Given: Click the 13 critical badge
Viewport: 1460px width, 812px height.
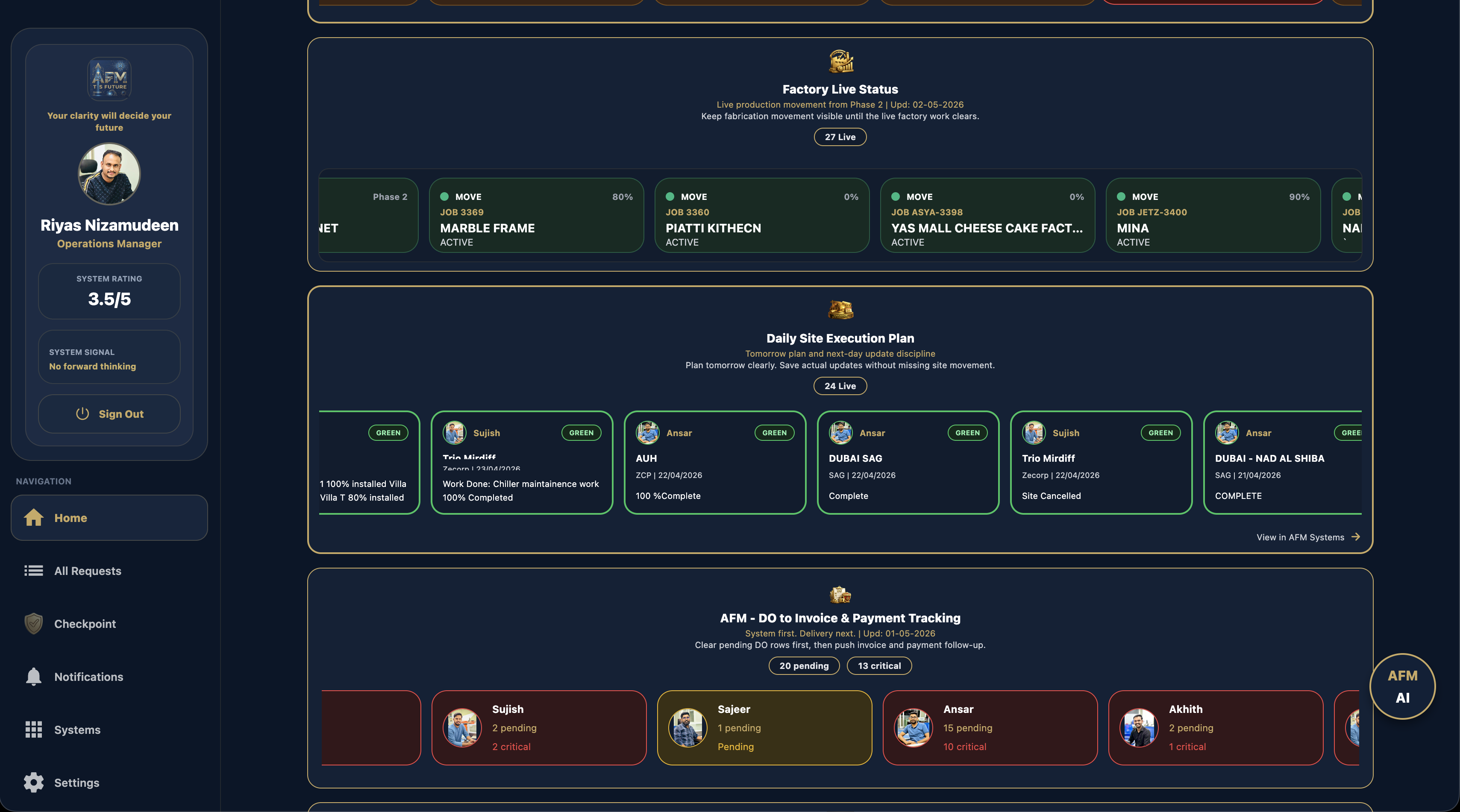Looking at the screenshot, I should [879, 666].
